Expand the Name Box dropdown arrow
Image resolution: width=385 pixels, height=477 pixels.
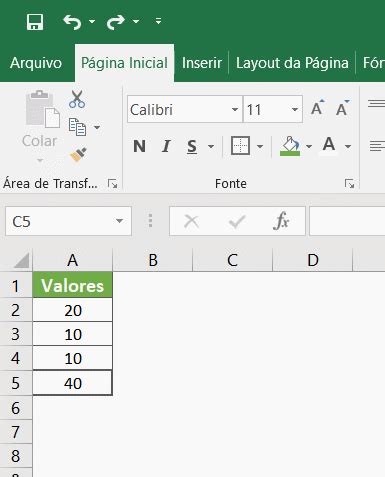pyautogui.click(x=119, y=221)
